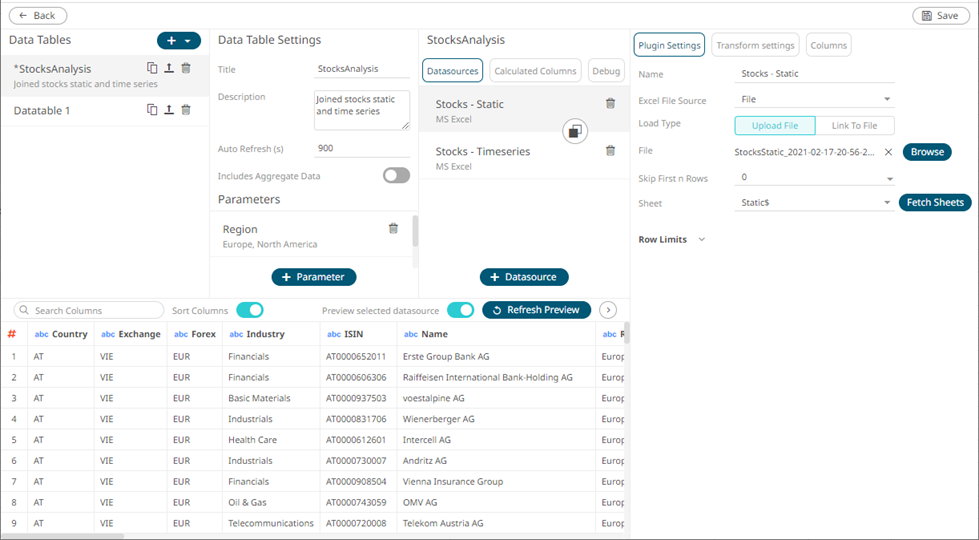This screenshot has width=979, height=540.
Task: Delete Datatable 1 with trash icon
Action: click(186, 110)
